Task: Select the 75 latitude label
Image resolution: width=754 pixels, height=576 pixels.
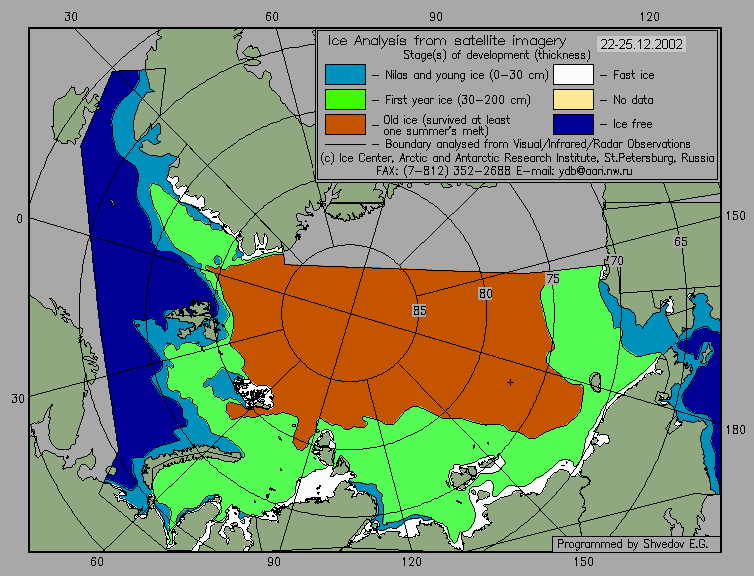Action: [x=553, y=278]
